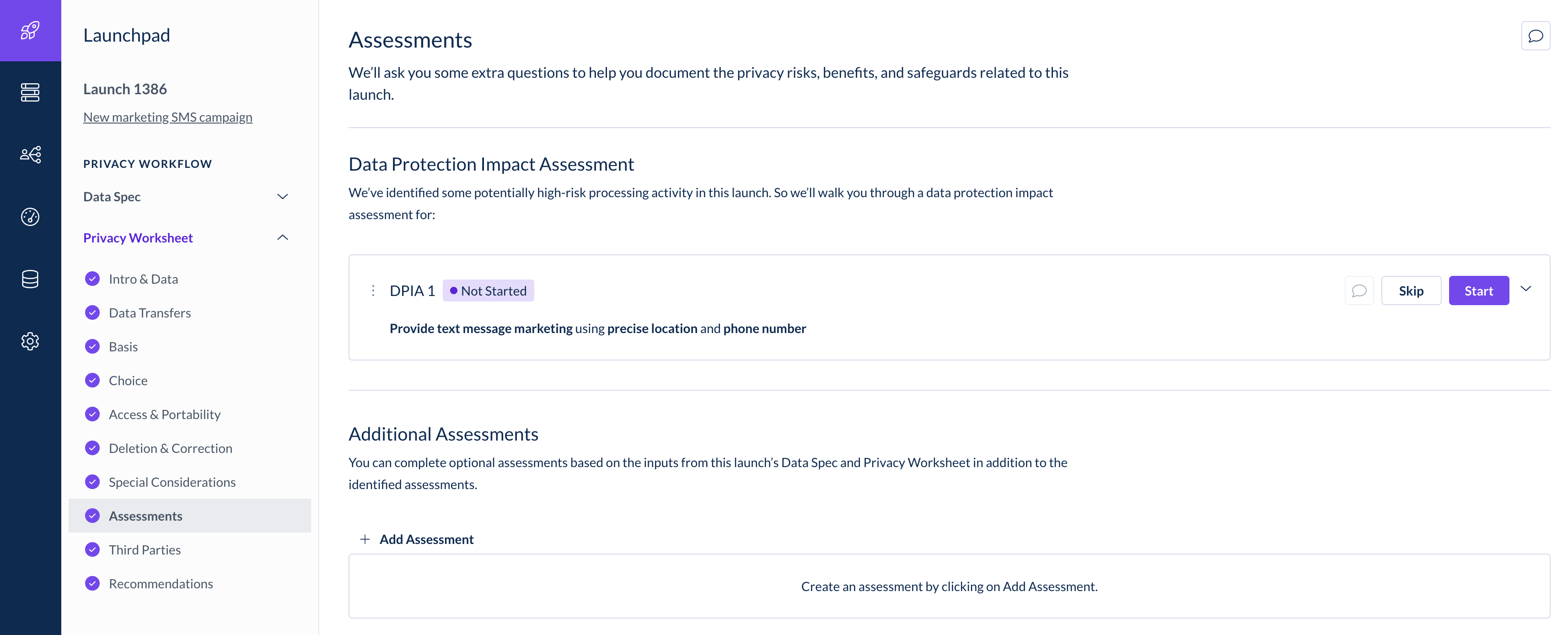
Task: Go to Special Considerations step
Action: coord(172,482)
